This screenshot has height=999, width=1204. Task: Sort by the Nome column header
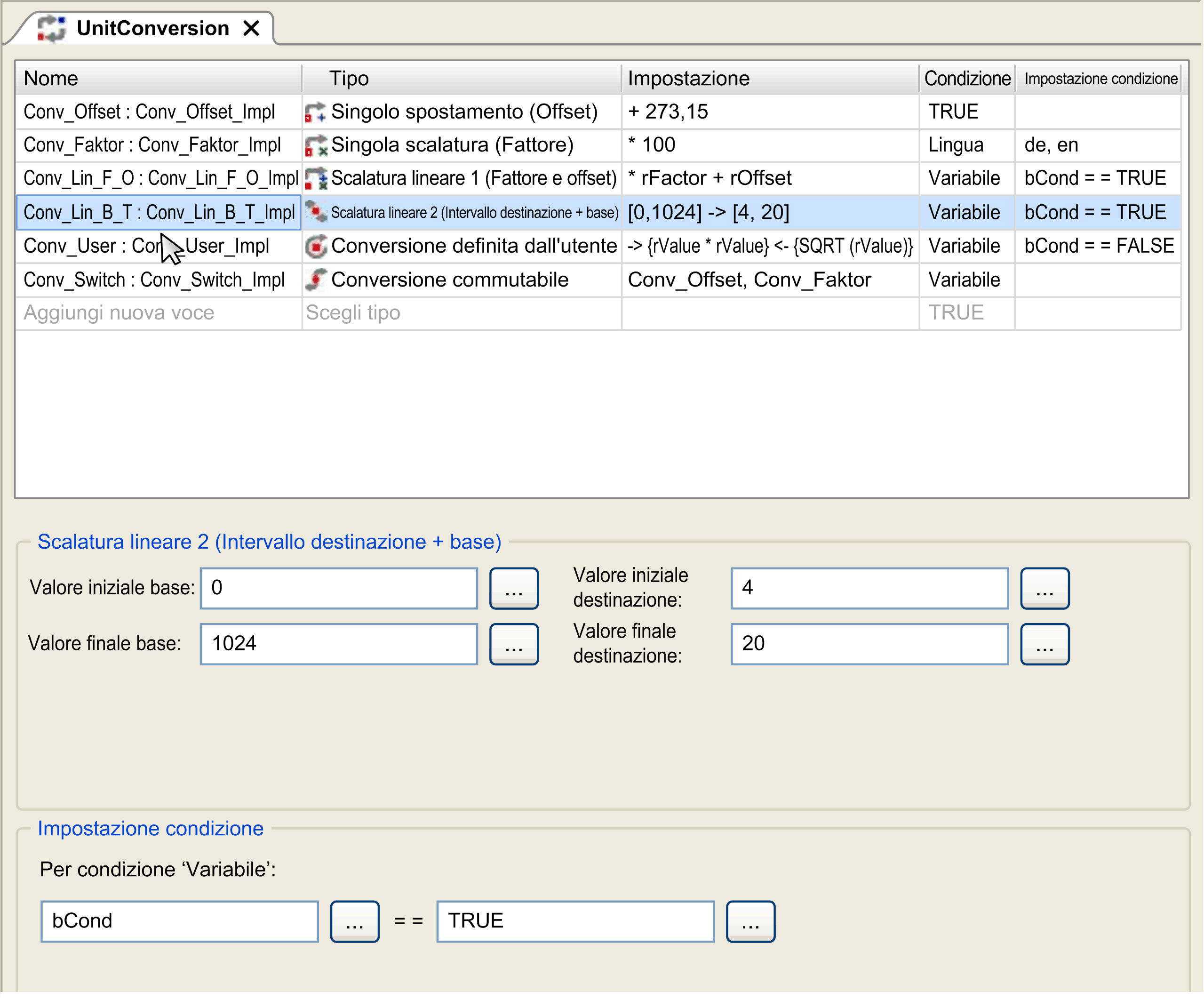point(158,79)
